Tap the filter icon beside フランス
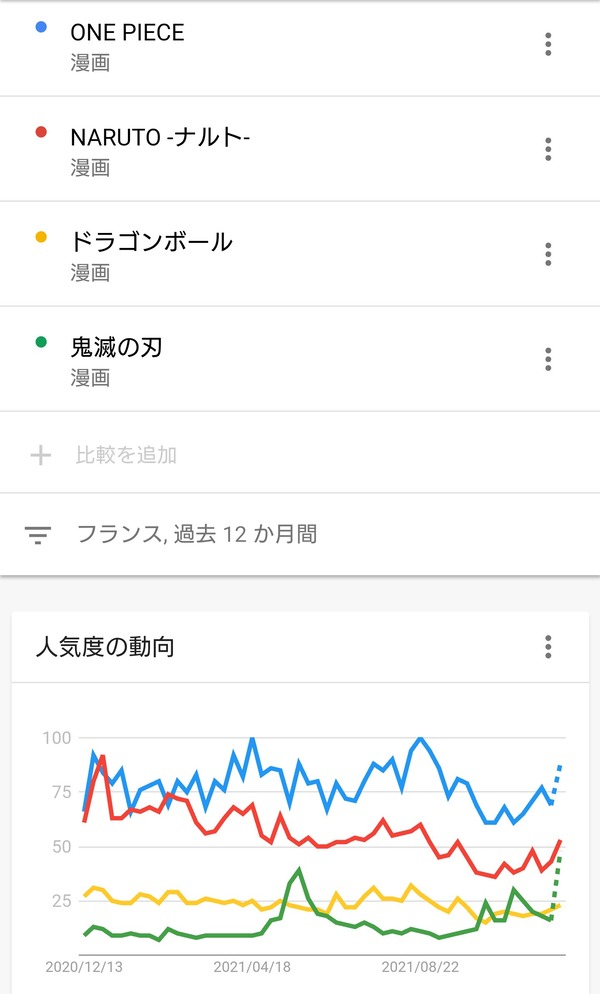The image size is (600, 994). tap(37, 535)
